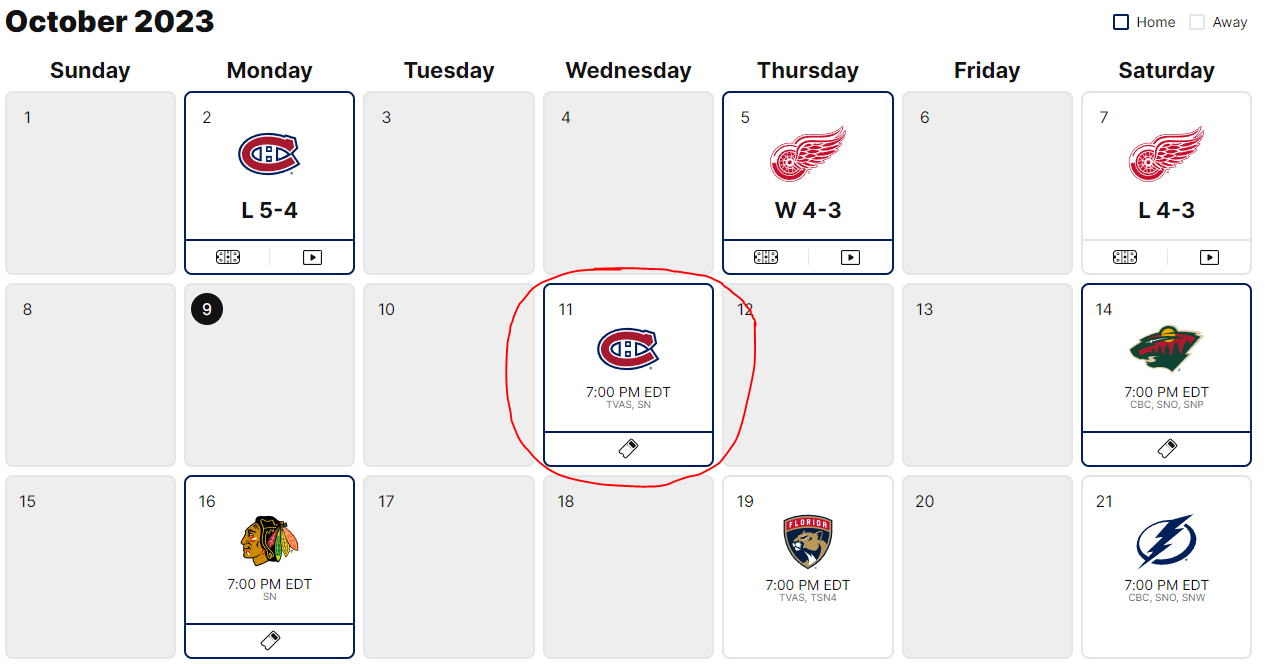This screenshot has width=1269, height=664.
Task: Play the October 2 game video highlights
Action: point(312,257)
